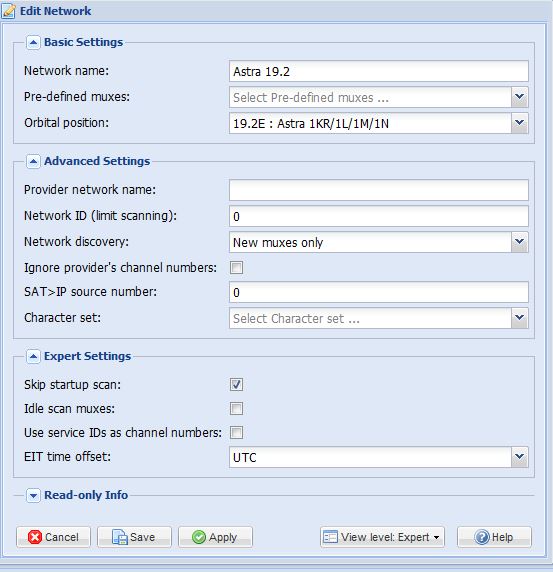Expand the Read-only Info section

(x=33, y=495)
